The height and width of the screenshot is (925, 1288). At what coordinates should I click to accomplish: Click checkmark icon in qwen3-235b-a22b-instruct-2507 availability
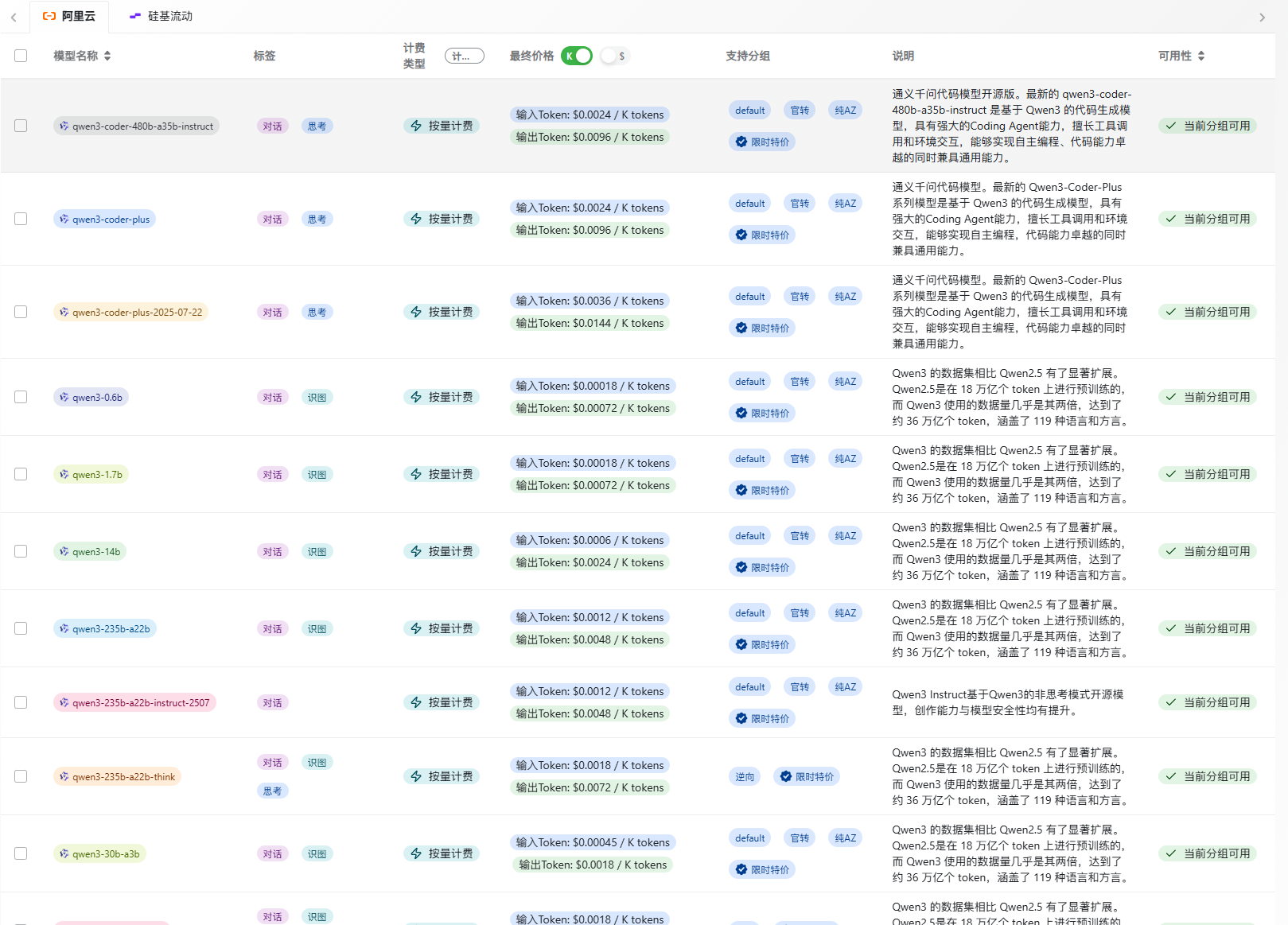tap(1171, 702)
